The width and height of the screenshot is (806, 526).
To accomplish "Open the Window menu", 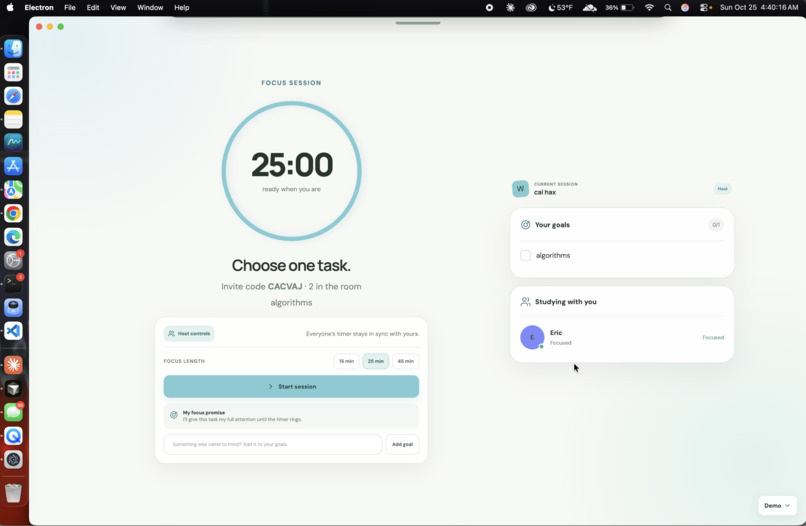I will tap(150, 8).
